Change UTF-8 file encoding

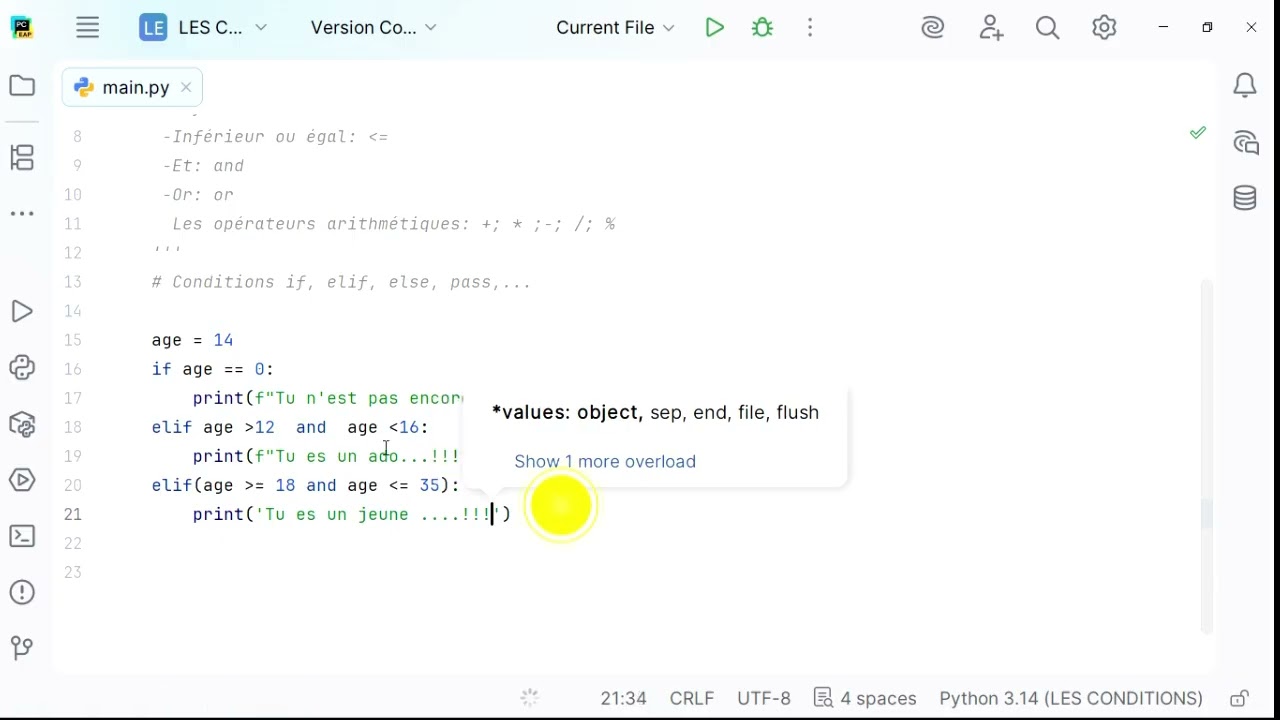coord(764,698)
